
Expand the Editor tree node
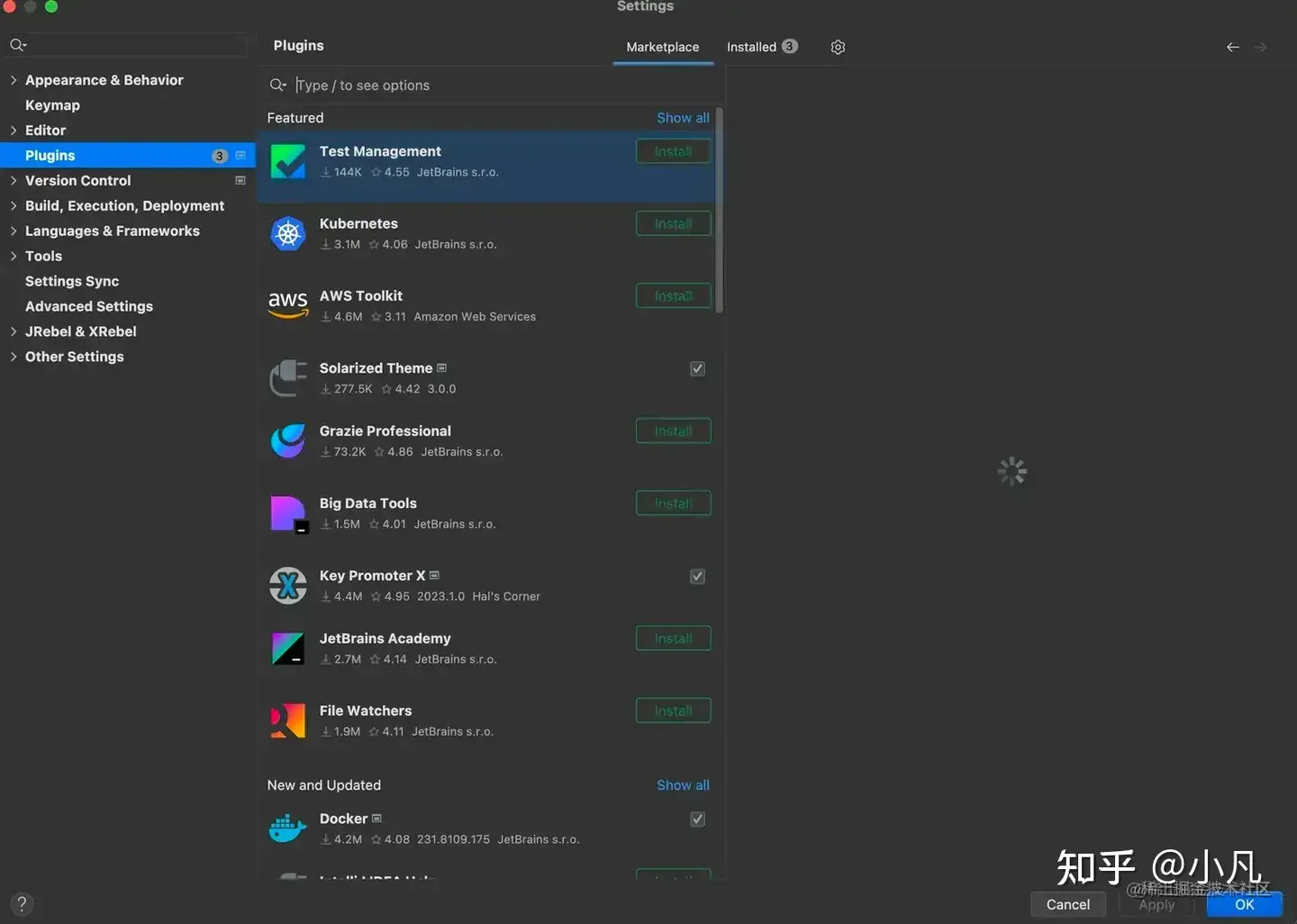pos(14,131)
